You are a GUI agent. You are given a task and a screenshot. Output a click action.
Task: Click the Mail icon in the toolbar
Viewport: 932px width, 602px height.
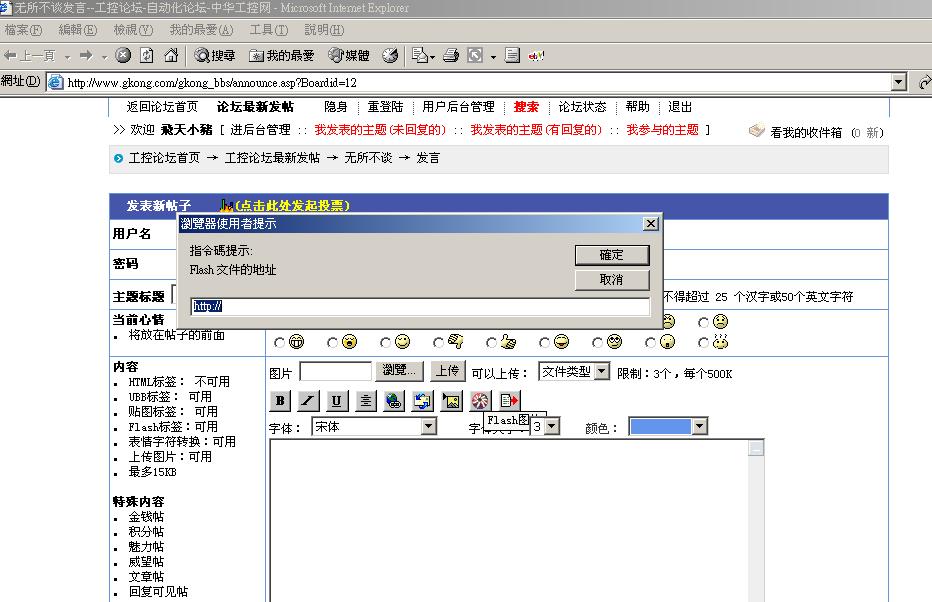point(420,56)
